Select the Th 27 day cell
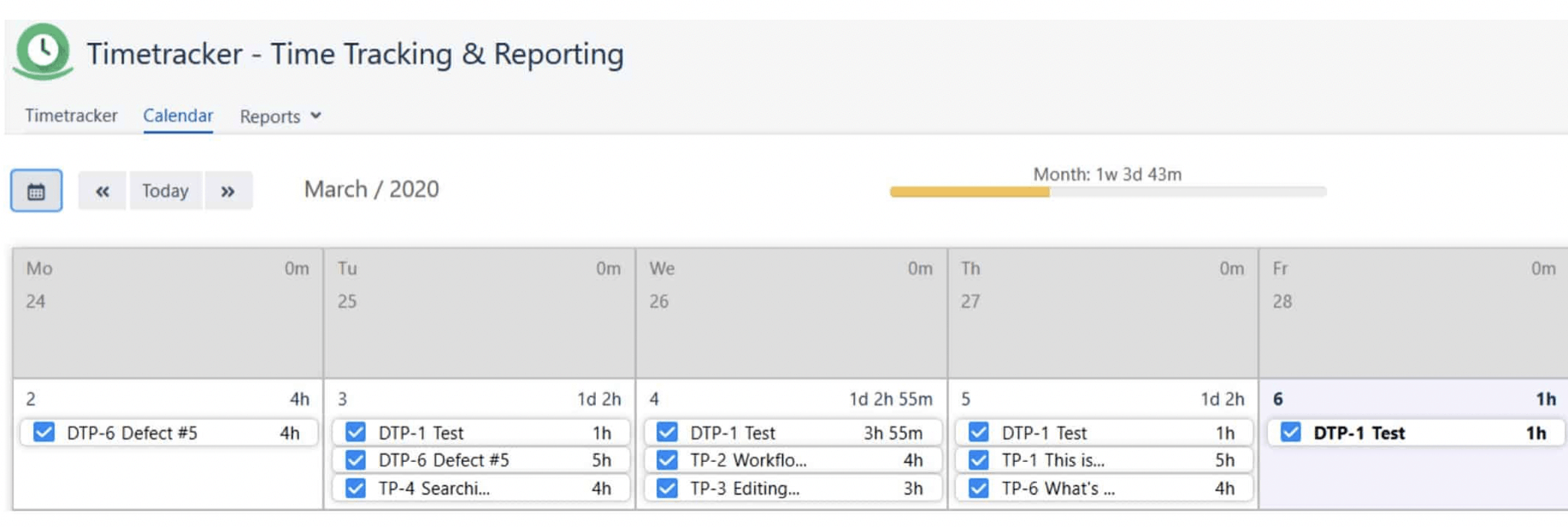Screen dimensions: 1568x527 (x=1103, y=314)
